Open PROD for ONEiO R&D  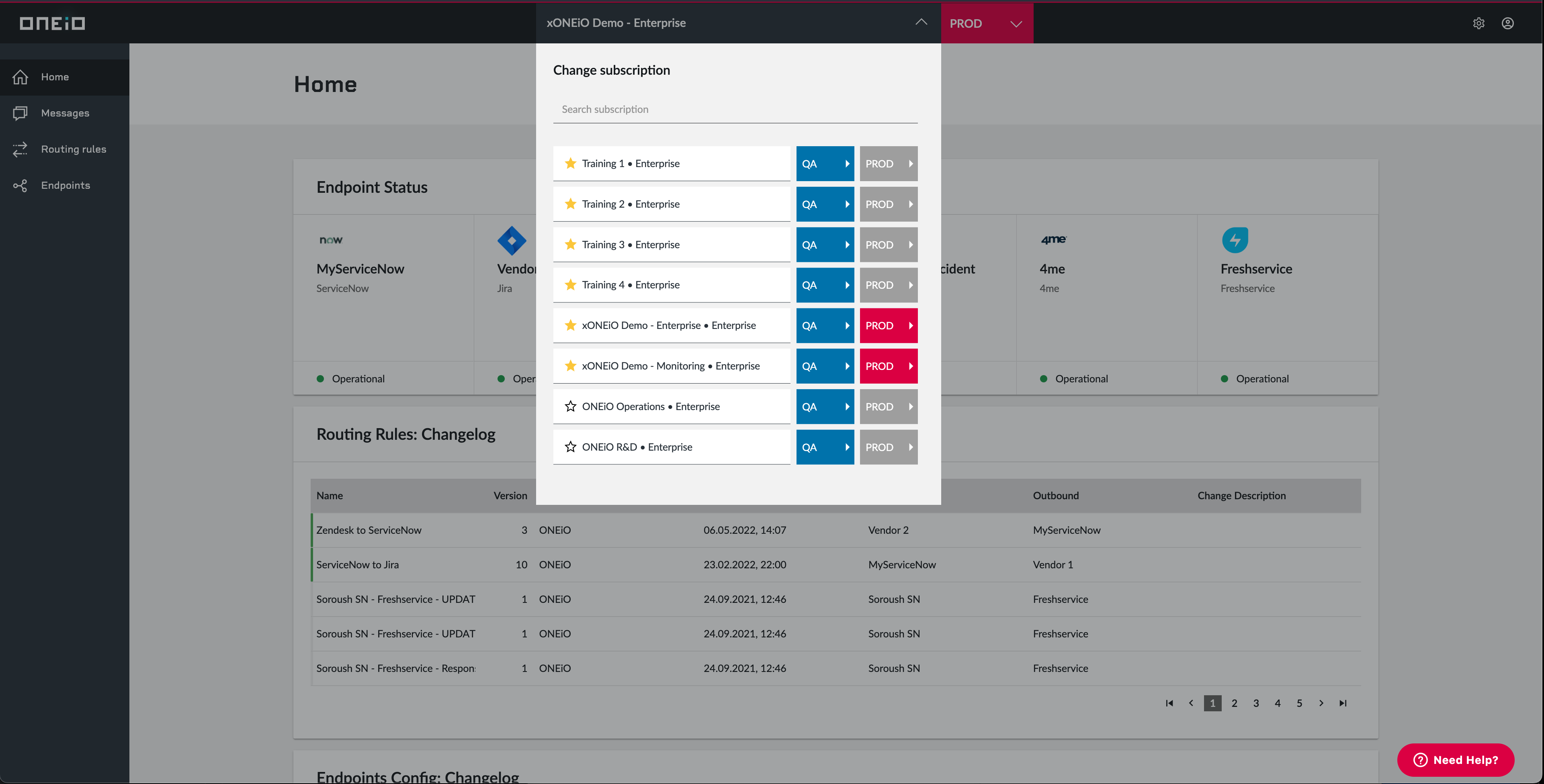[x=888, y=447]
